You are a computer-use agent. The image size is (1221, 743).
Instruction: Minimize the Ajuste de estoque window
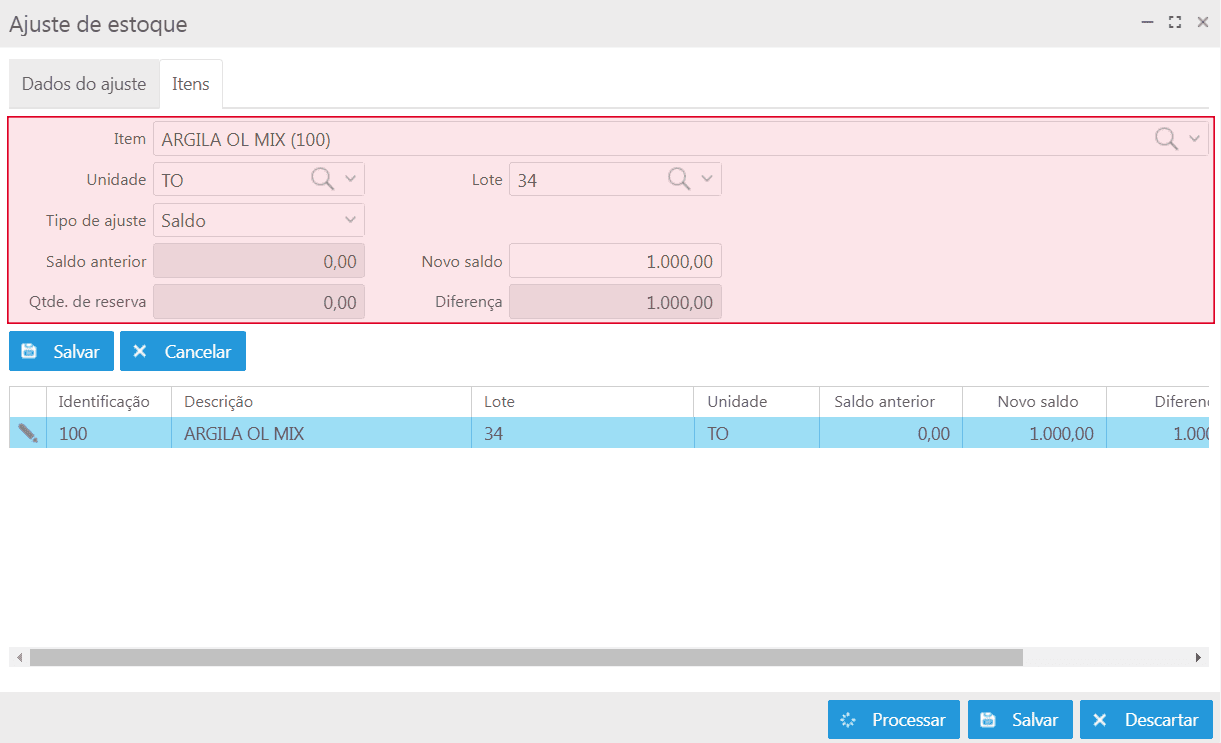pyautogui.click(x=1147, y=22)
